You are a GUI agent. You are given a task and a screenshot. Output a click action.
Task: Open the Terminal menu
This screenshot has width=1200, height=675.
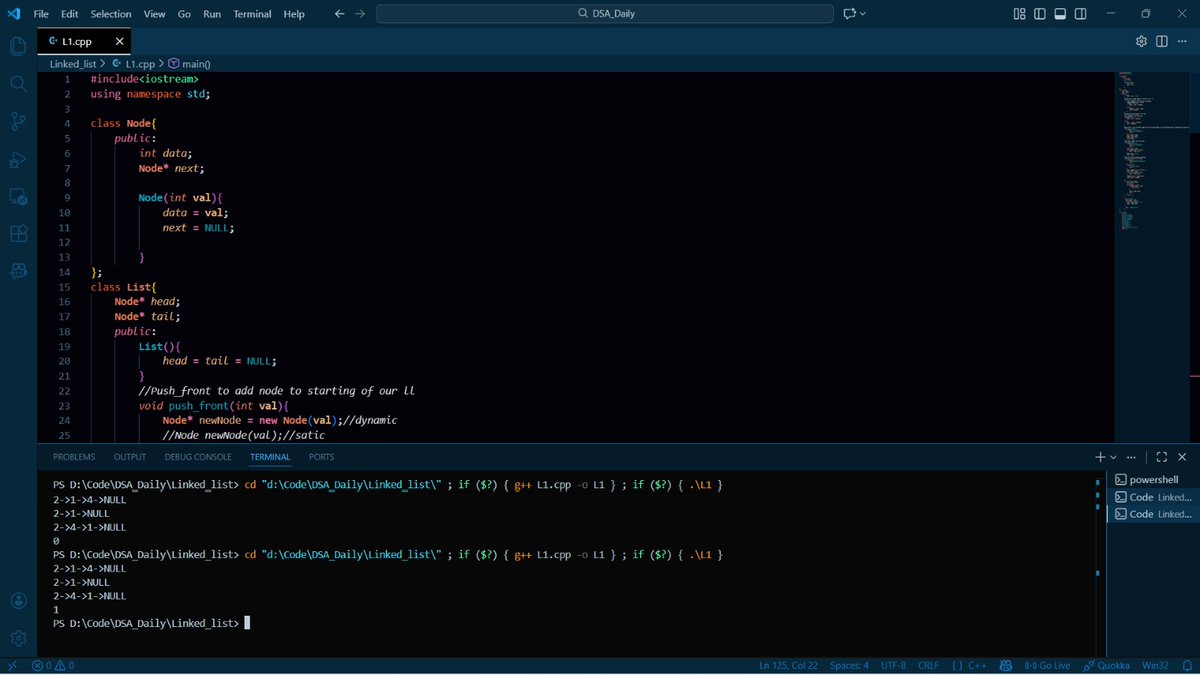coord(251,13)
